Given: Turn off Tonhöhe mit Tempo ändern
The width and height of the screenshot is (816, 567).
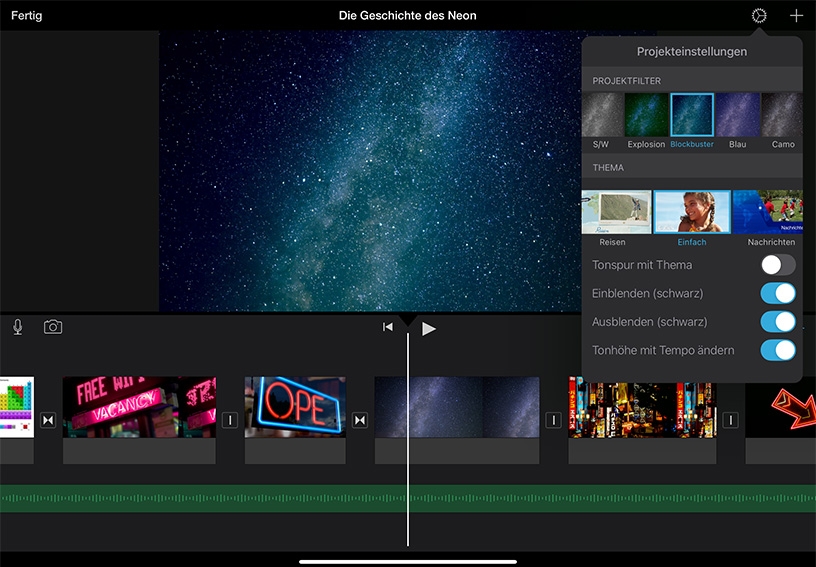Looking at the screenshot, I should click(778, 350).
